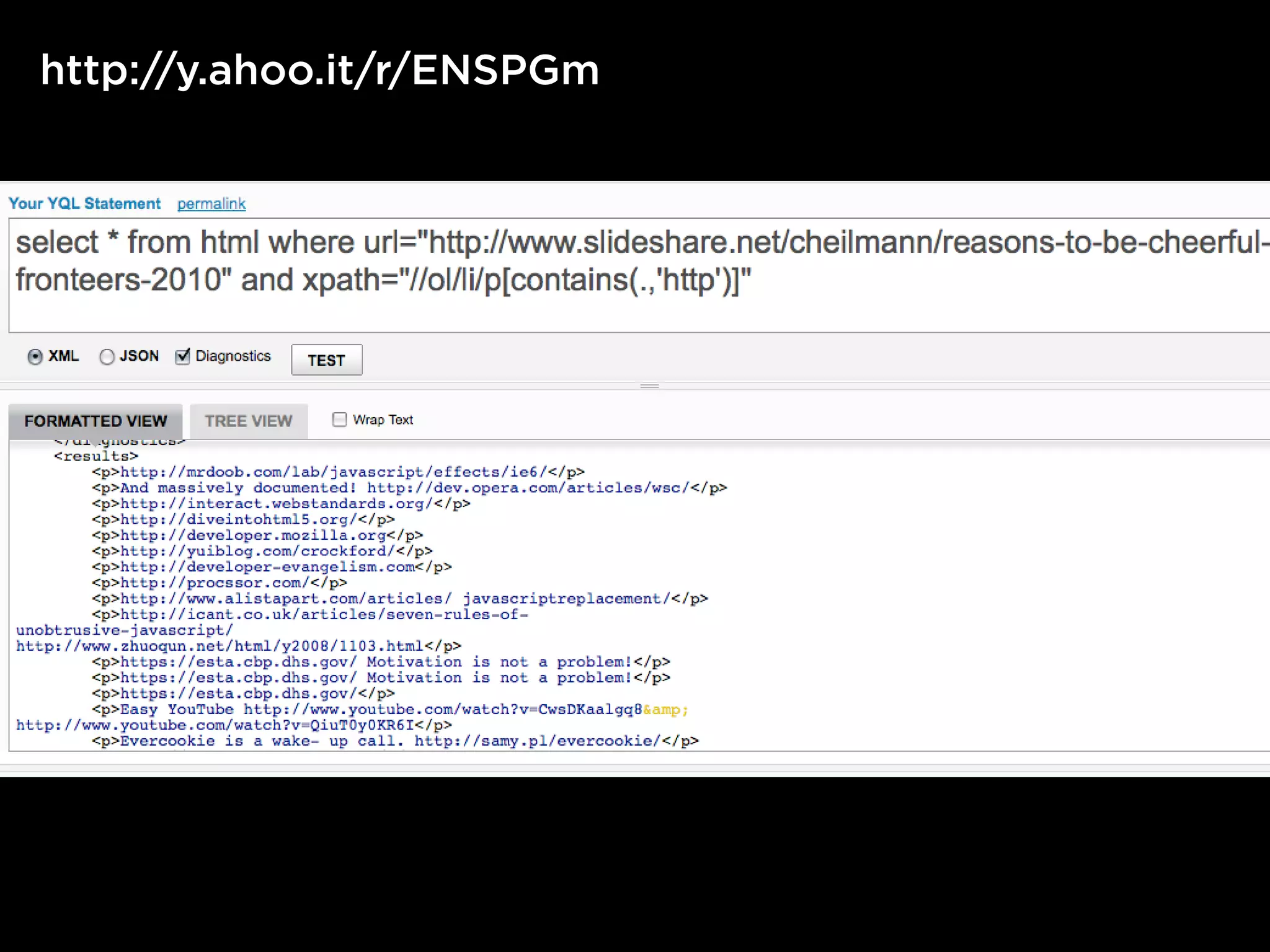Viewport: 1270px width, 952px height.
Task: Grab the pane divider handle below TEST
Action: (x=649, y=386)
